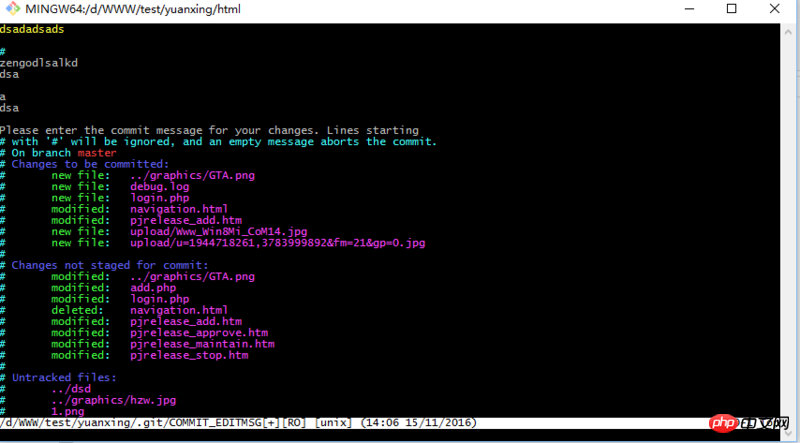Close the MINGW64 terminal window
This screenshot has height=443, width=800.
point(774,9)
